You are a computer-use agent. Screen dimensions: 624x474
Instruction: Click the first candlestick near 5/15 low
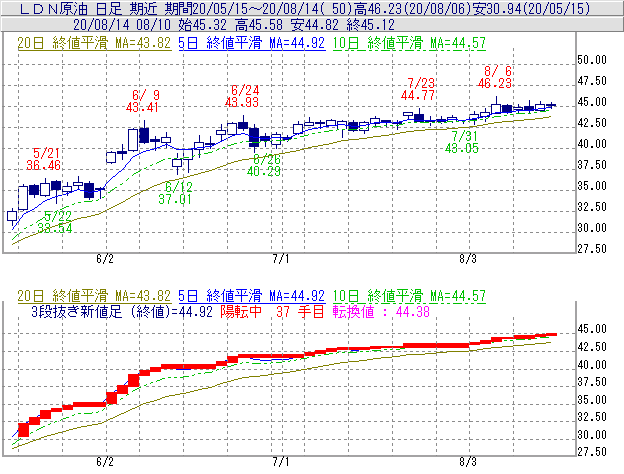12,216
